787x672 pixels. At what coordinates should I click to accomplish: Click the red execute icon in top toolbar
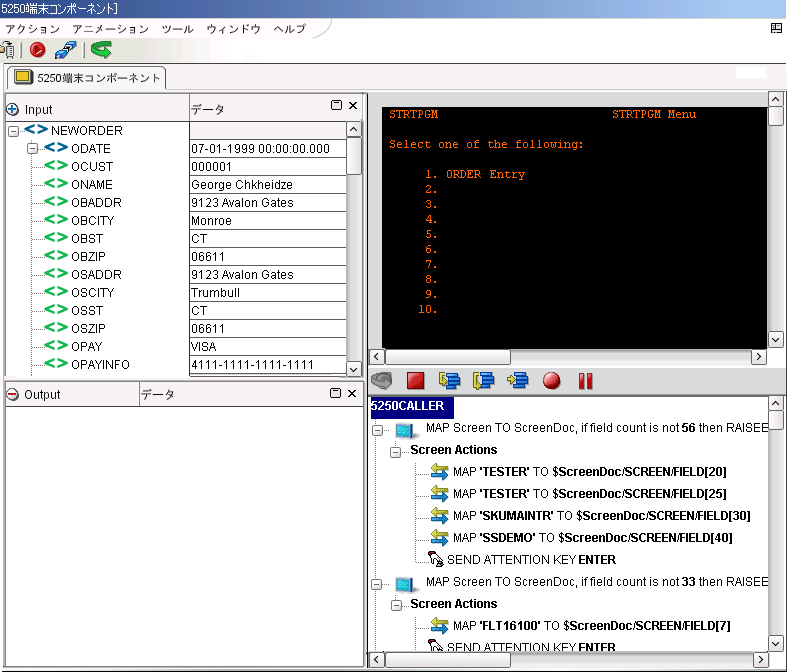pyautogui.click(x=38, y=49)
